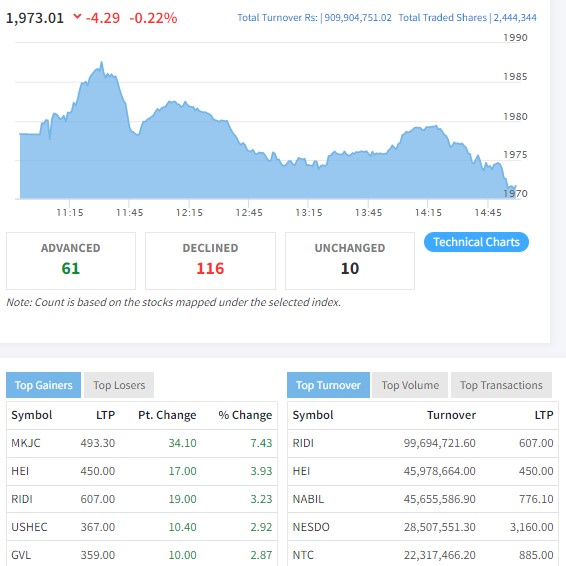Screen dimensions: 566x566
Task: Switch to Top Transactions tab
Action: tap(501, 385)
